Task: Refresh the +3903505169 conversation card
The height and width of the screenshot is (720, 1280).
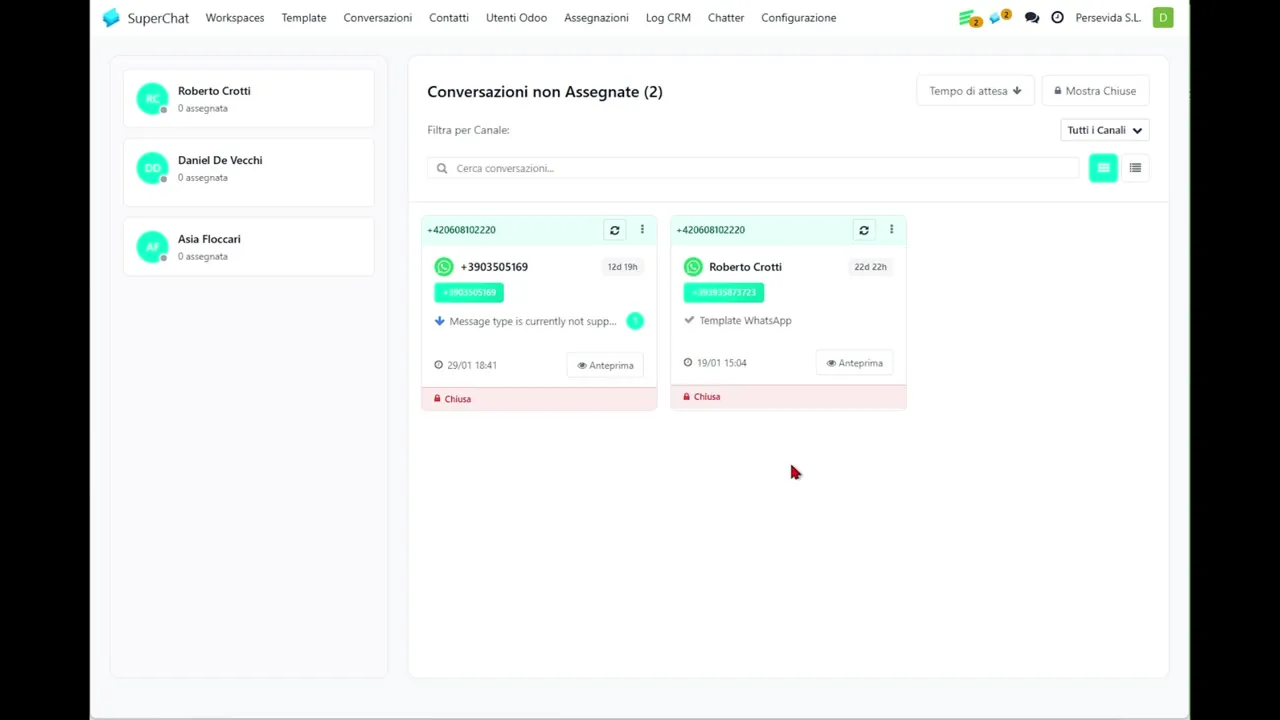Action: coord(614,230)
